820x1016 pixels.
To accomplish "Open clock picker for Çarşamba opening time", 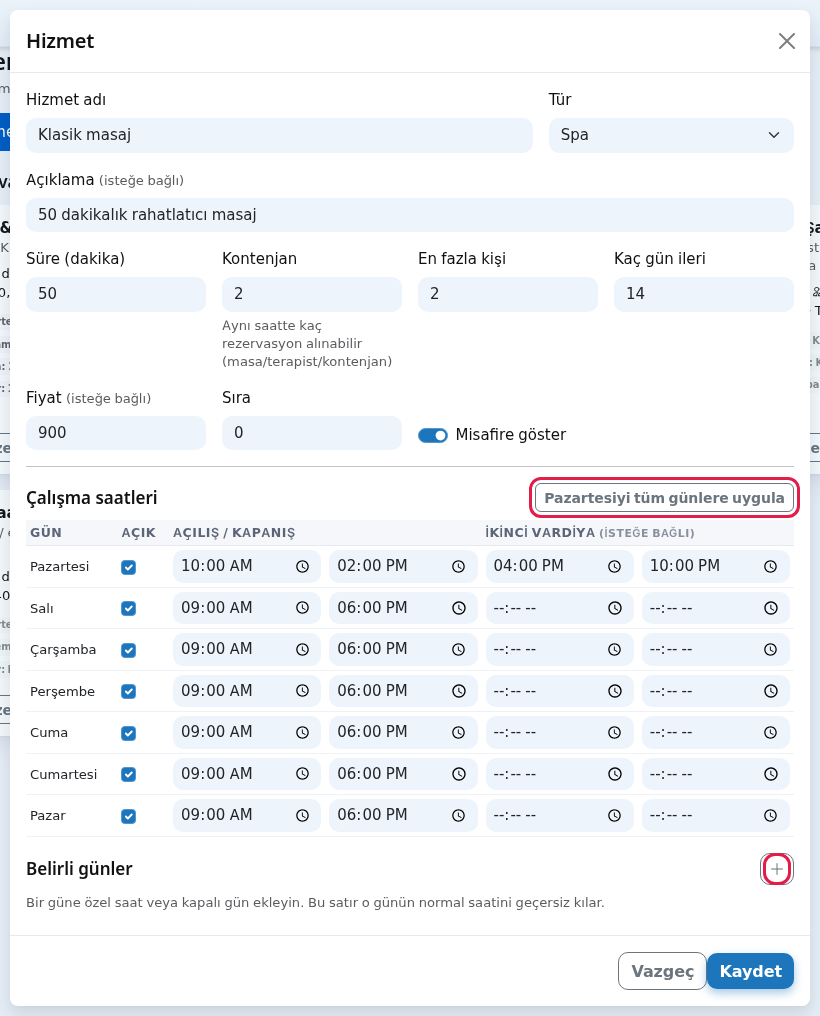I will click(302, 649).
